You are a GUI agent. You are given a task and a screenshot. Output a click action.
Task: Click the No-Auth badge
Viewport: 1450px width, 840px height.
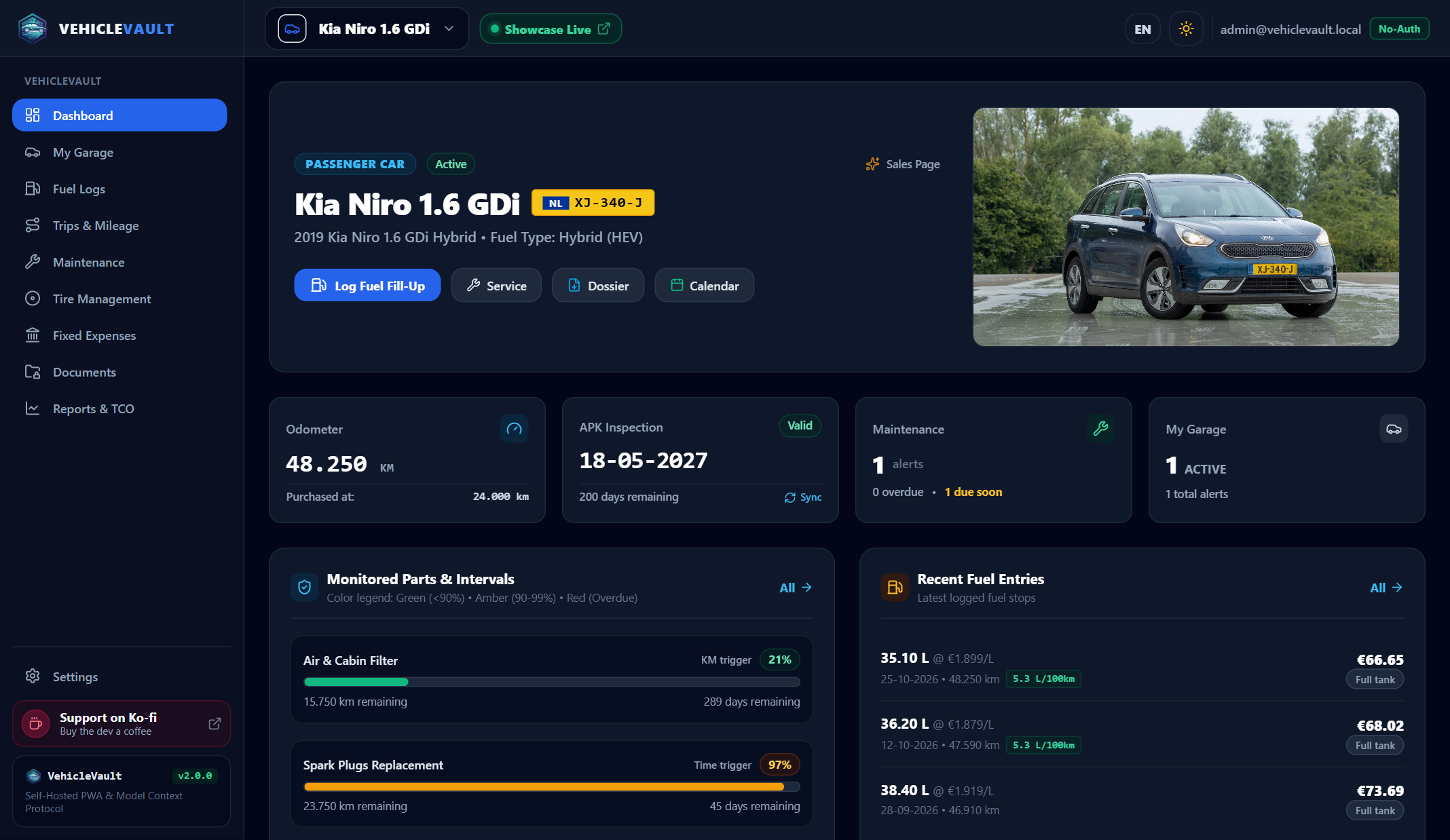pos(1399,29)
